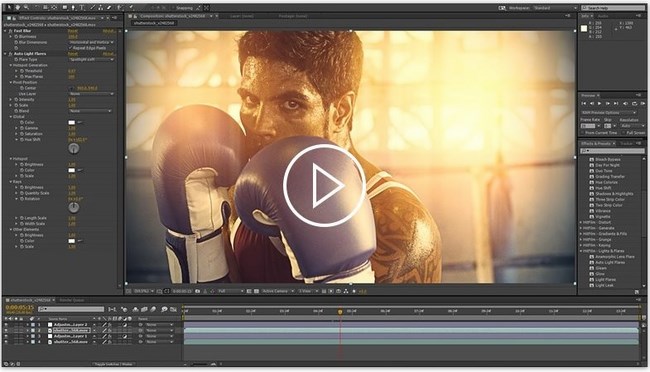650x372 pixels.
Task: Reset the Fast Blur effect
Action: [x=73, y=31]
